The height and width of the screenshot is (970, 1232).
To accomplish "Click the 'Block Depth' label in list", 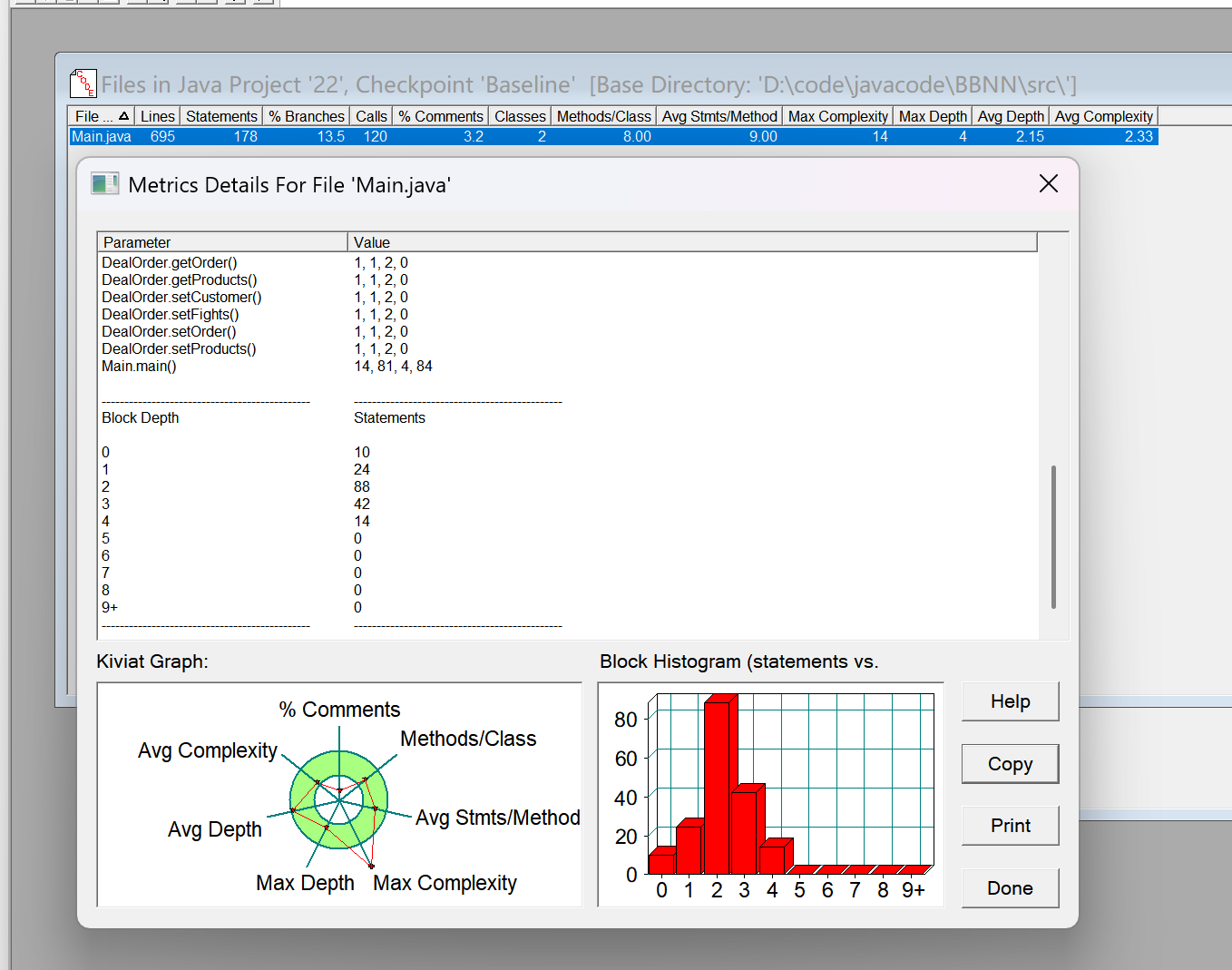I will 141,417.
